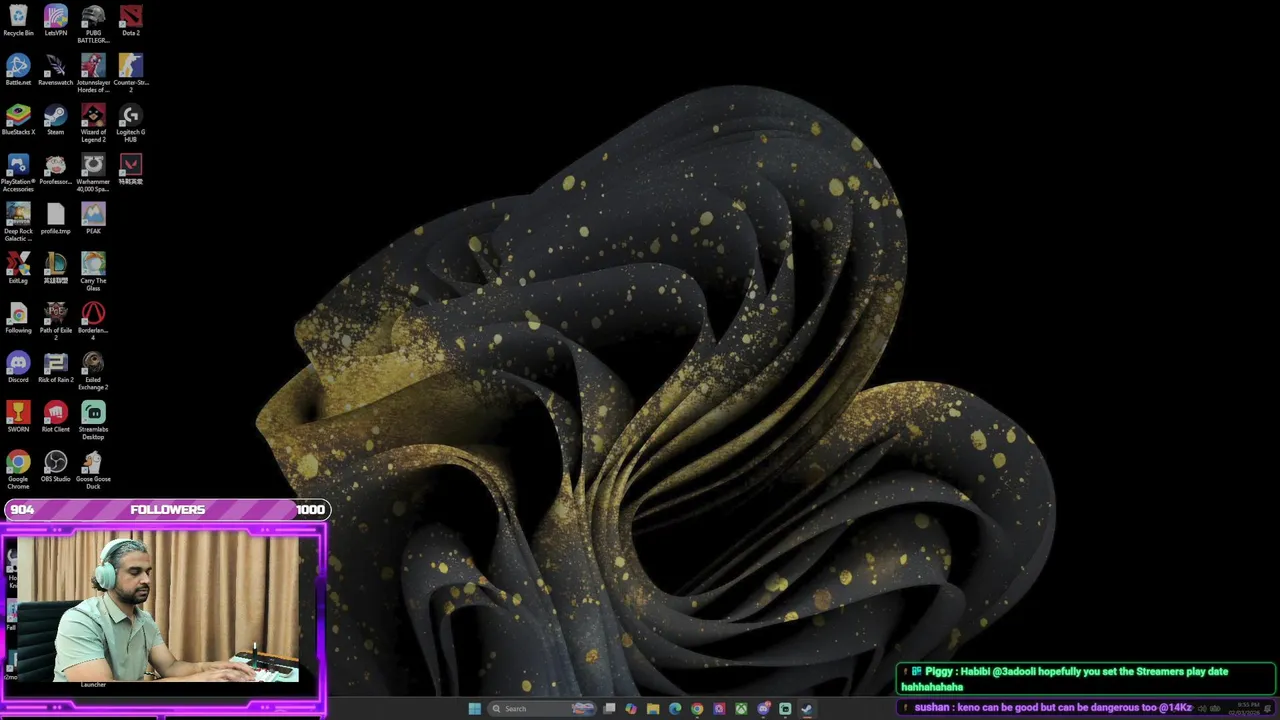Select Goose Goose Duck desktop shortcut
The image size is (1280, 720).
(93, 470)
